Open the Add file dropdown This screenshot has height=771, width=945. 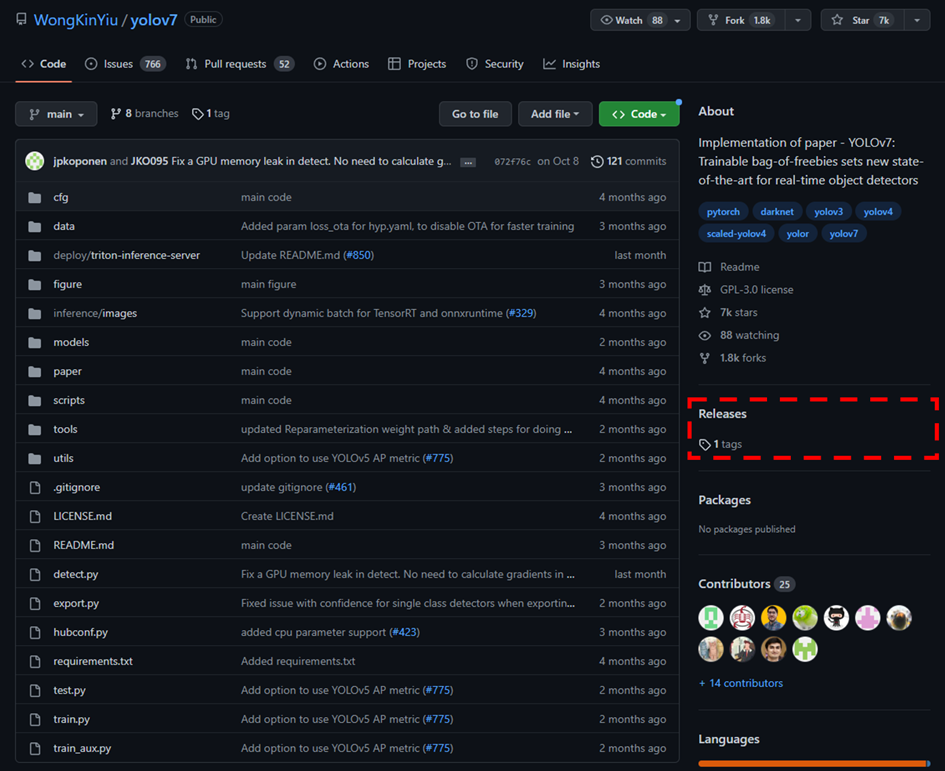tap(554, 114)
